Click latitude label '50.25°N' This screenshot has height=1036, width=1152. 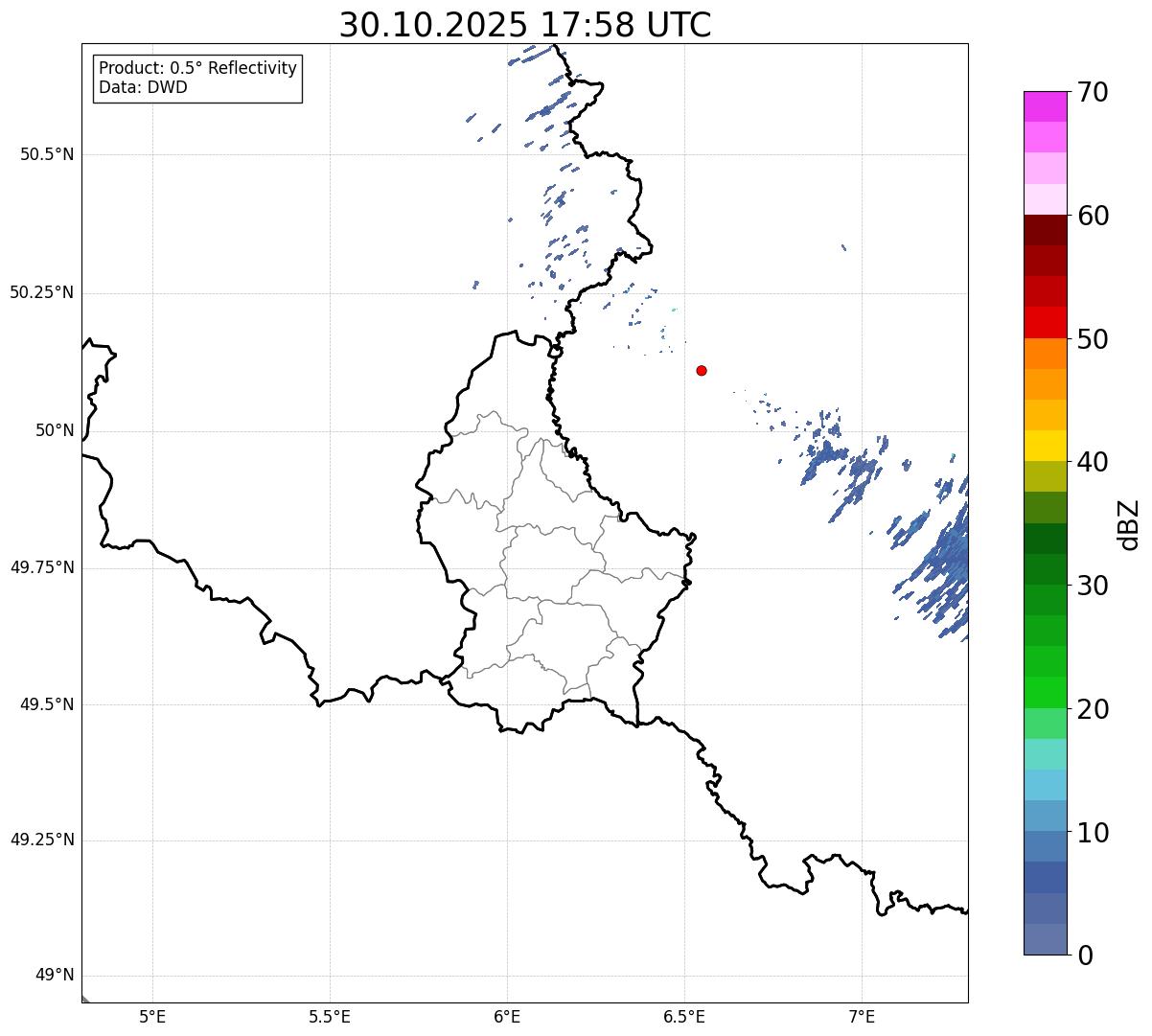pos(42,292)
